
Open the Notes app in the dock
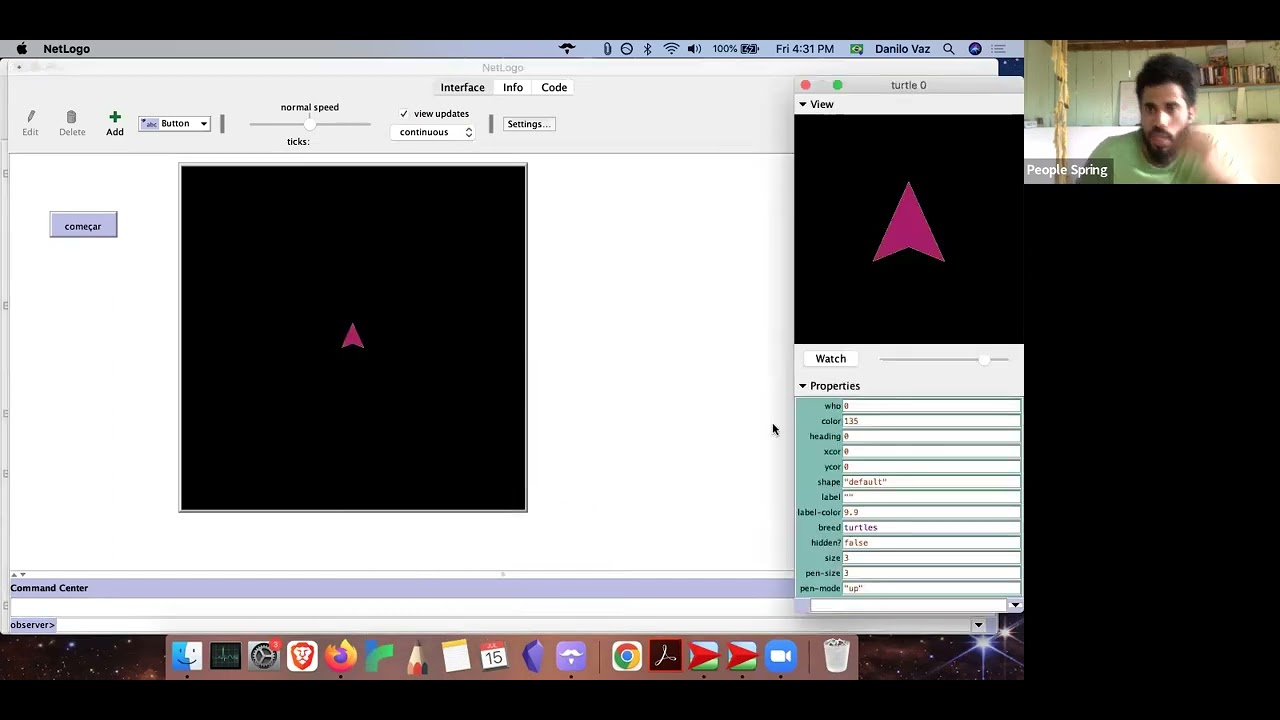(456, 656)
